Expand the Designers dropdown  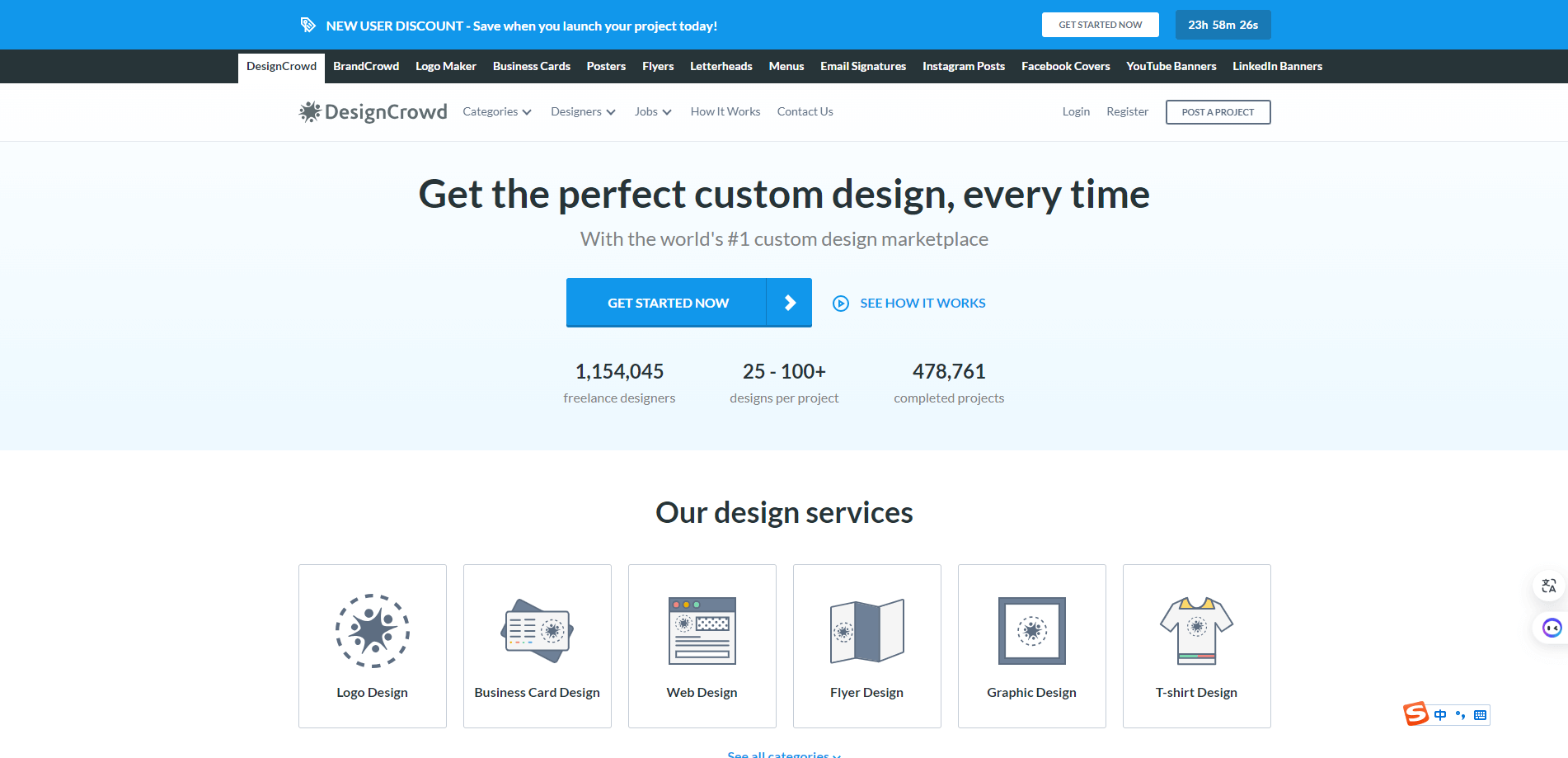583,112
